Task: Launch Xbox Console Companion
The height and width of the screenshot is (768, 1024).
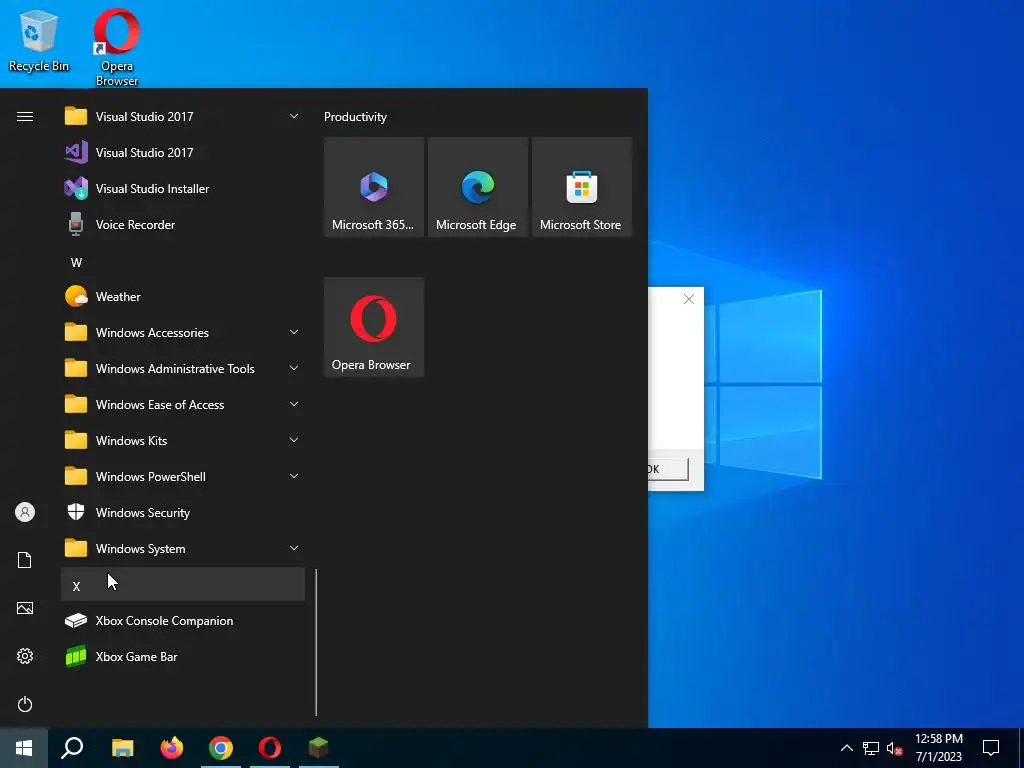Action: coord(183,620)
